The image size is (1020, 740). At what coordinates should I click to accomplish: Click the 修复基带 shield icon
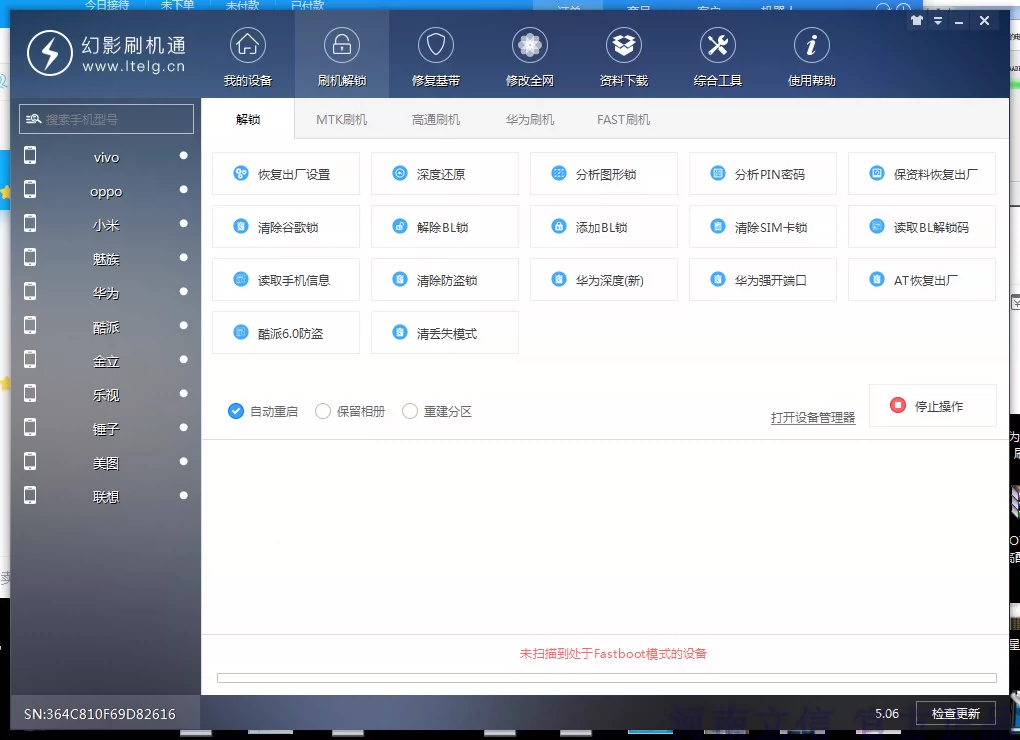pyautogui.click(x=436, y=45)
